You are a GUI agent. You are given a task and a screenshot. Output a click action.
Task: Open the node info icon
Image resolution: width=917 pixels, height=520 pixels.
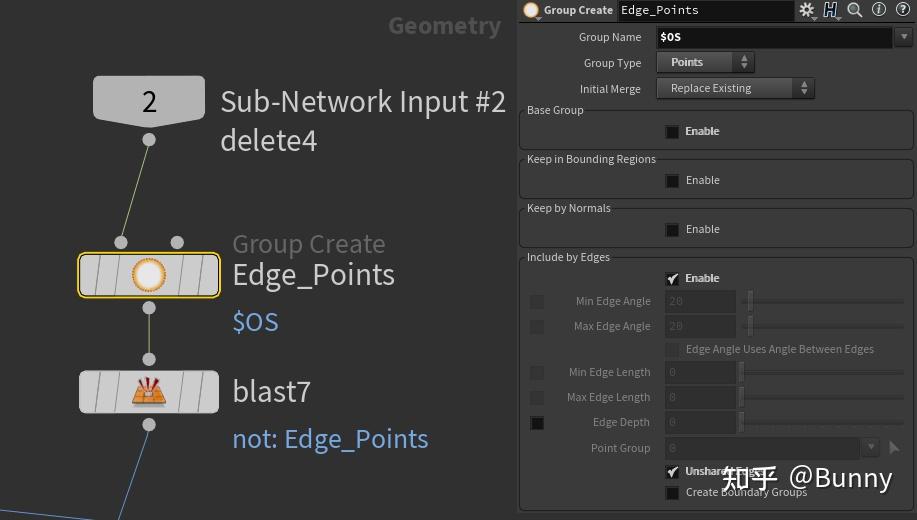coord(879,10)
